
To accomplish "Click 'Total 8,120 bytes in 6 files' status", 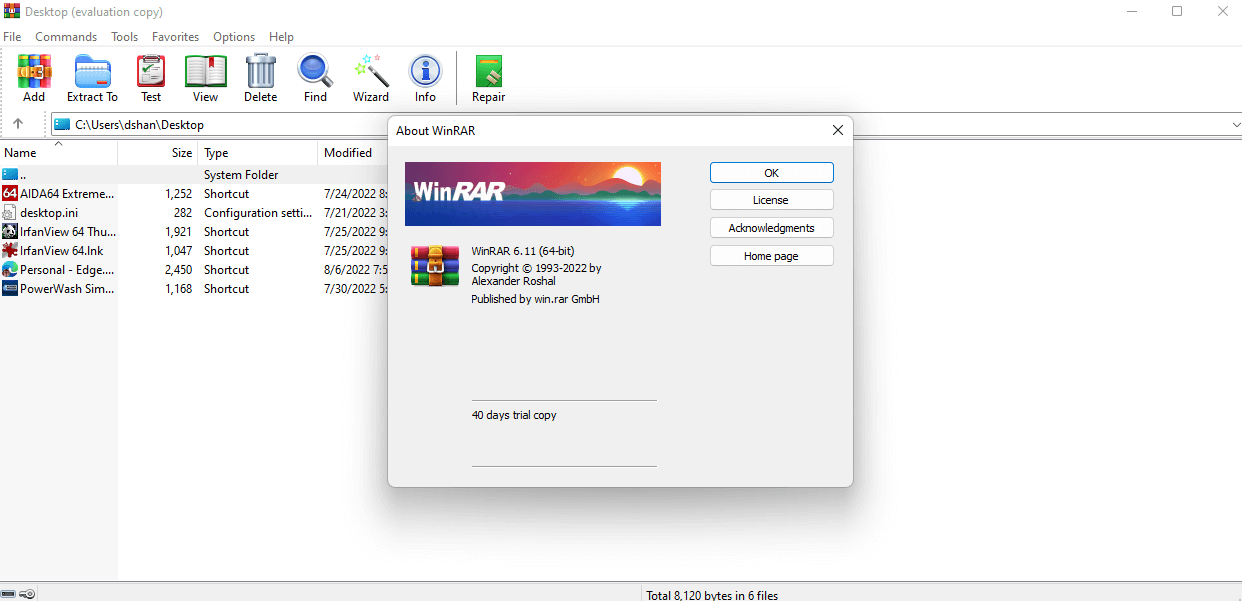I will coord(712,595).
